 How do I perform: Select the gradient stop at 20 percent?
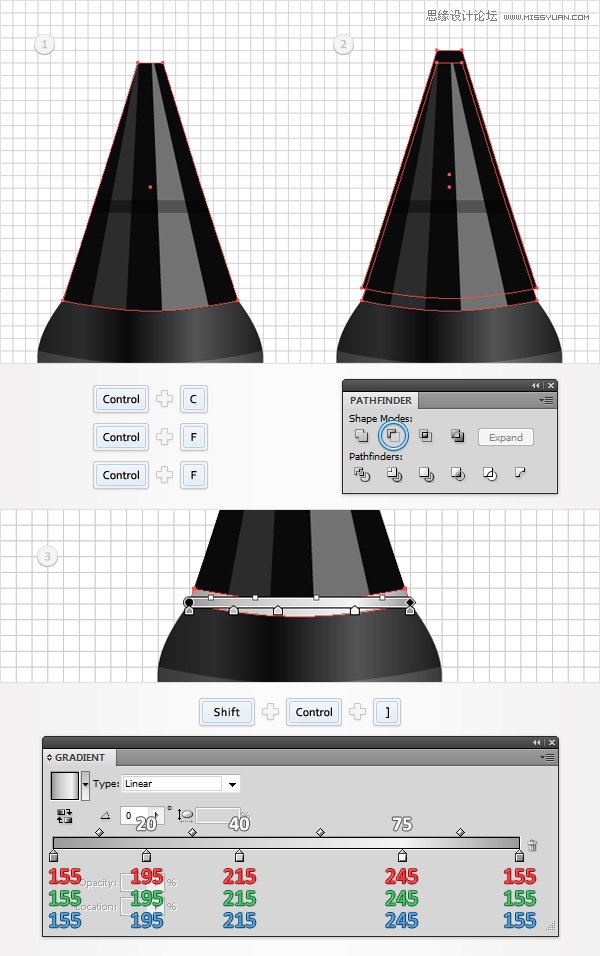coord(146,857)
